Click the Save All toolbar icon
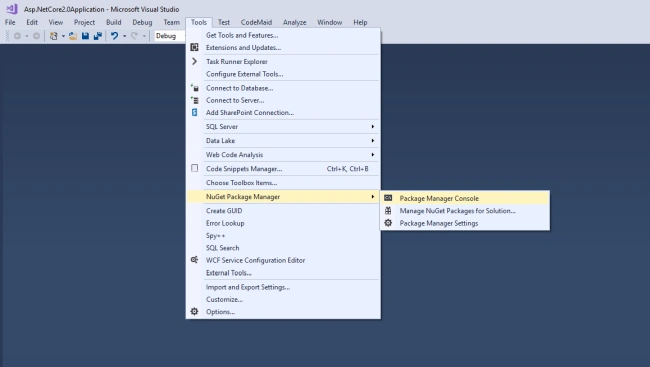Image resolution: width=650 pixels, height=367 pixels. 98,36
